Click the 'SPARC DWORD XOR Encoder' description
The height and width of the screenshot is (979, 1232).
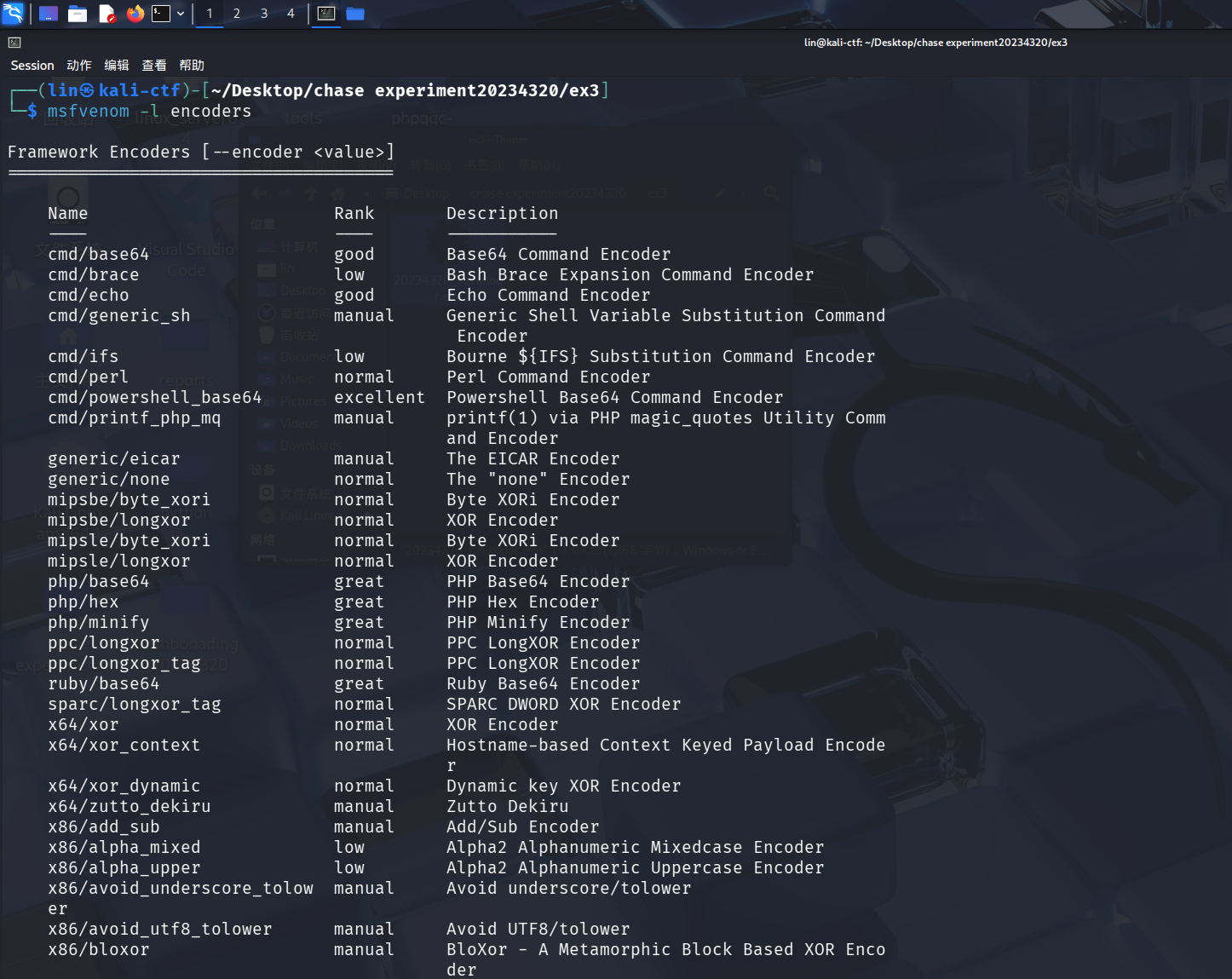(x=564, y=705)
